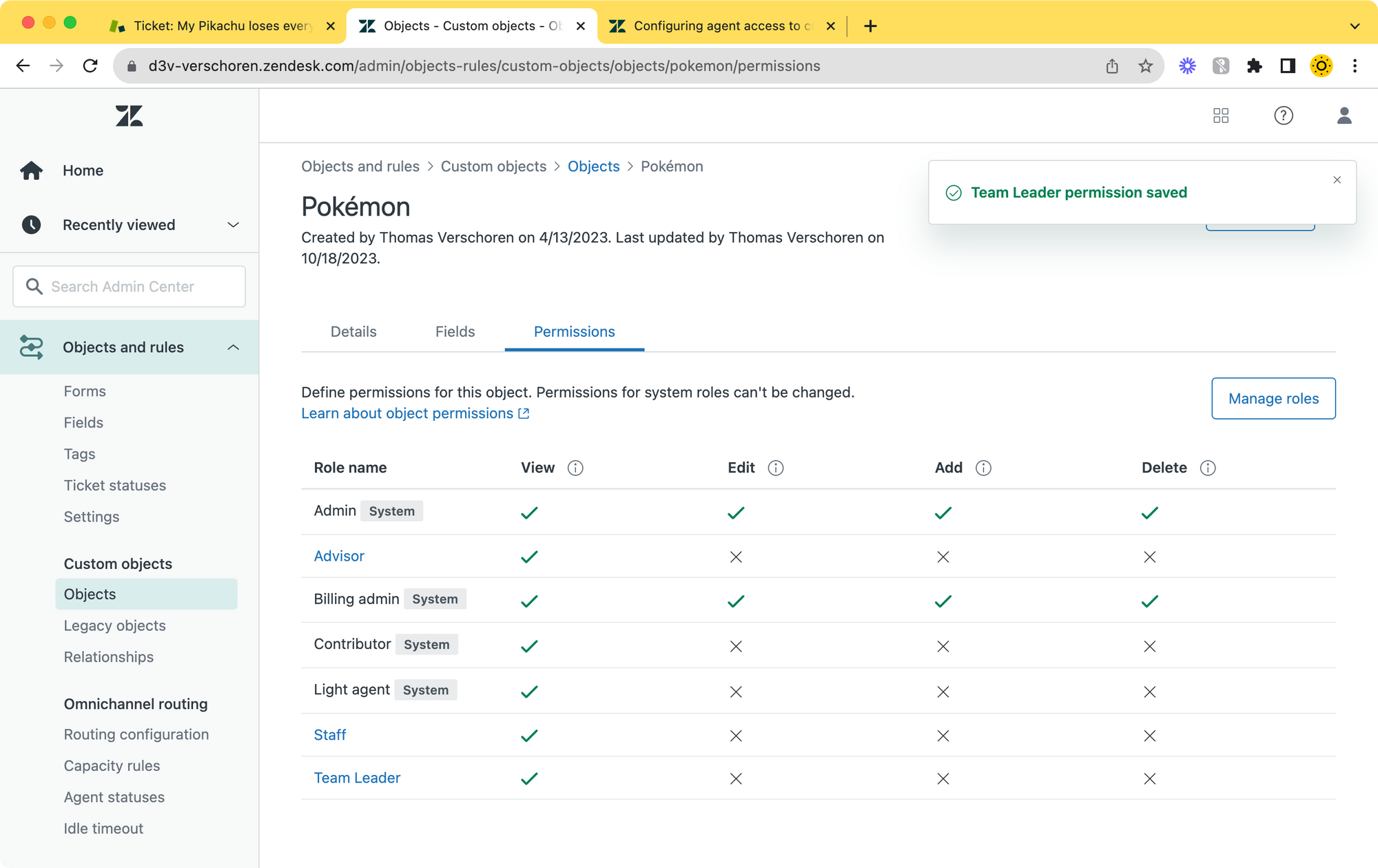The image size is (1378, 868).
Task: Click the Zendesk logo in sidebar
Action: [129, 116]
